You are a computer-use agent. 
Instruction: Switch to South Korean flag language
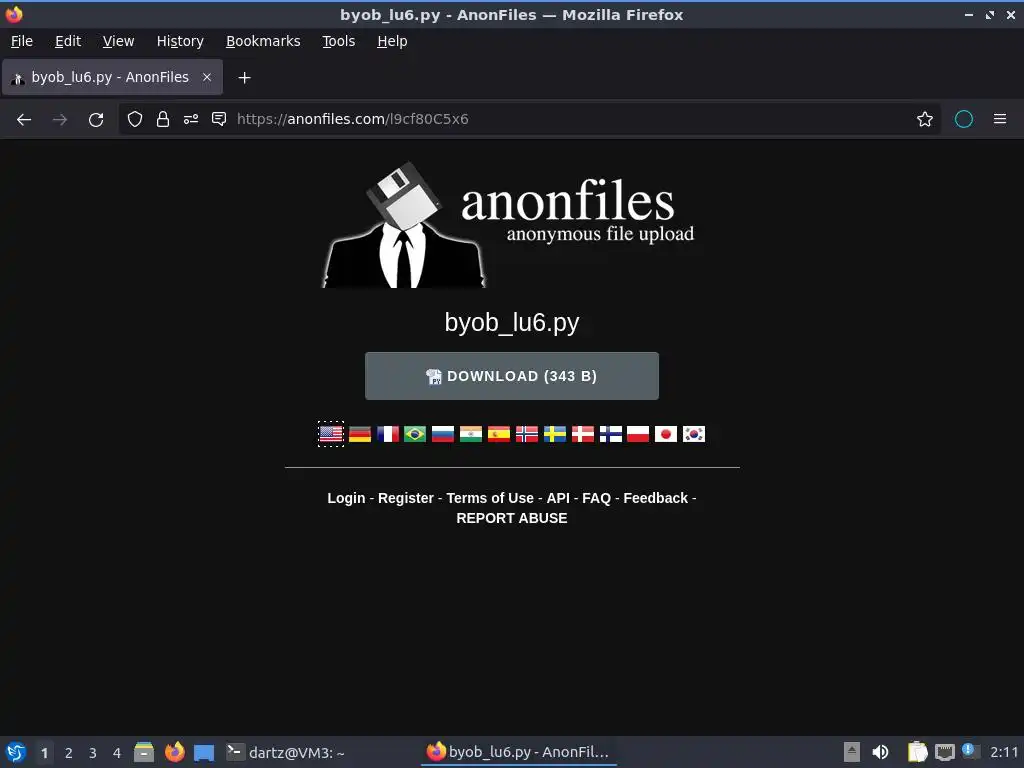[694, 434]
